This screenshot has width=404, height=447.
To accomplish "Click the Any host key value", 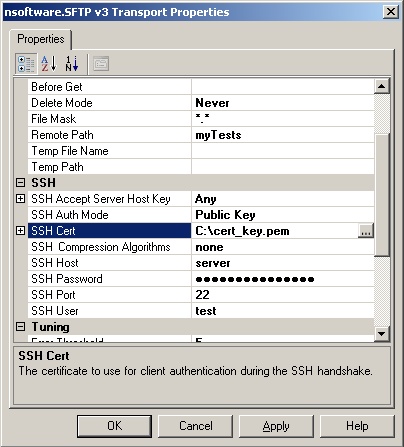I will 283,199.
